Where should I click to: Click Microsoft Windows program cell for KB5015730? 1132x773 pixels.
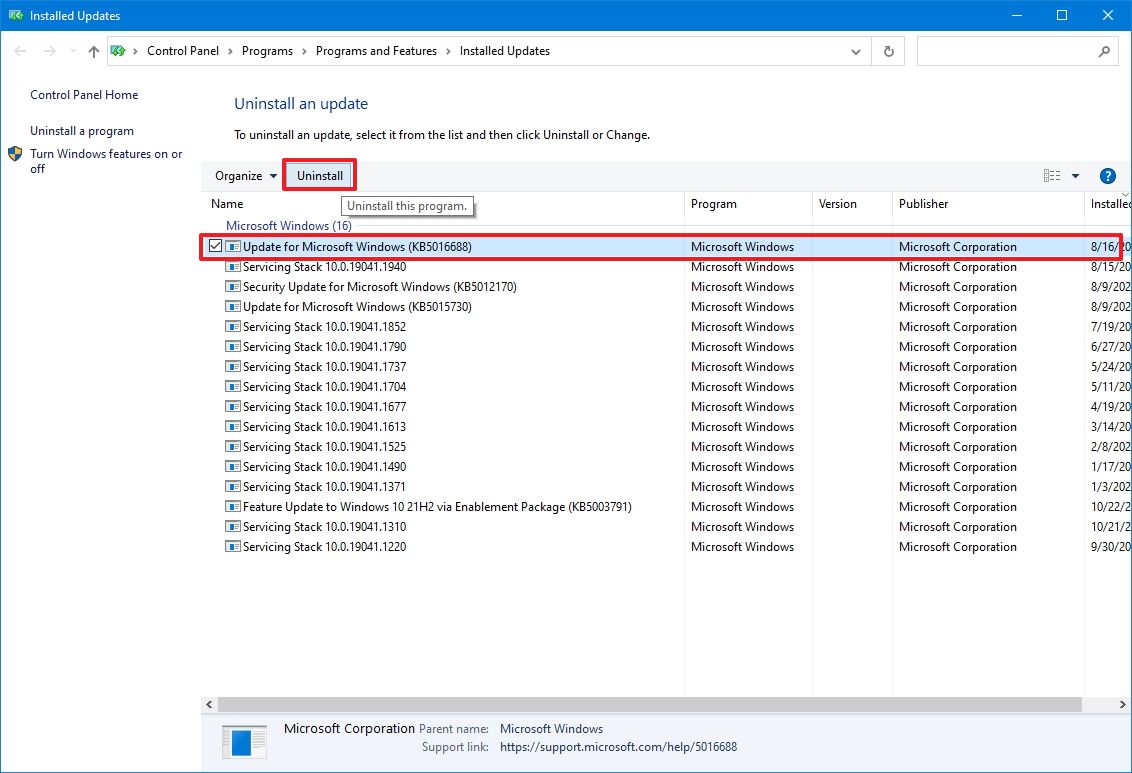742,307
